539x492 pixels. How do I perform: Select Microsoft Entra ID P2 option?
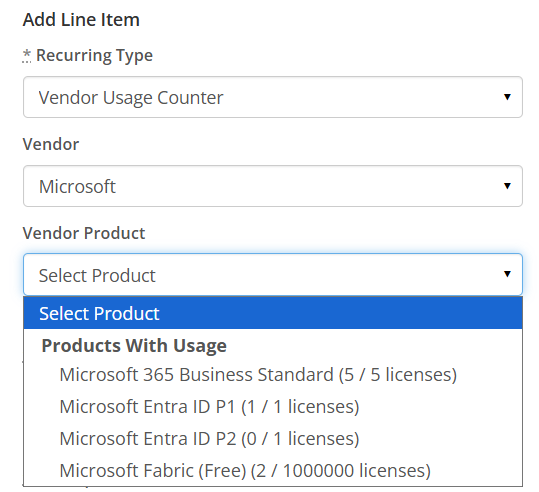point(273,438)
